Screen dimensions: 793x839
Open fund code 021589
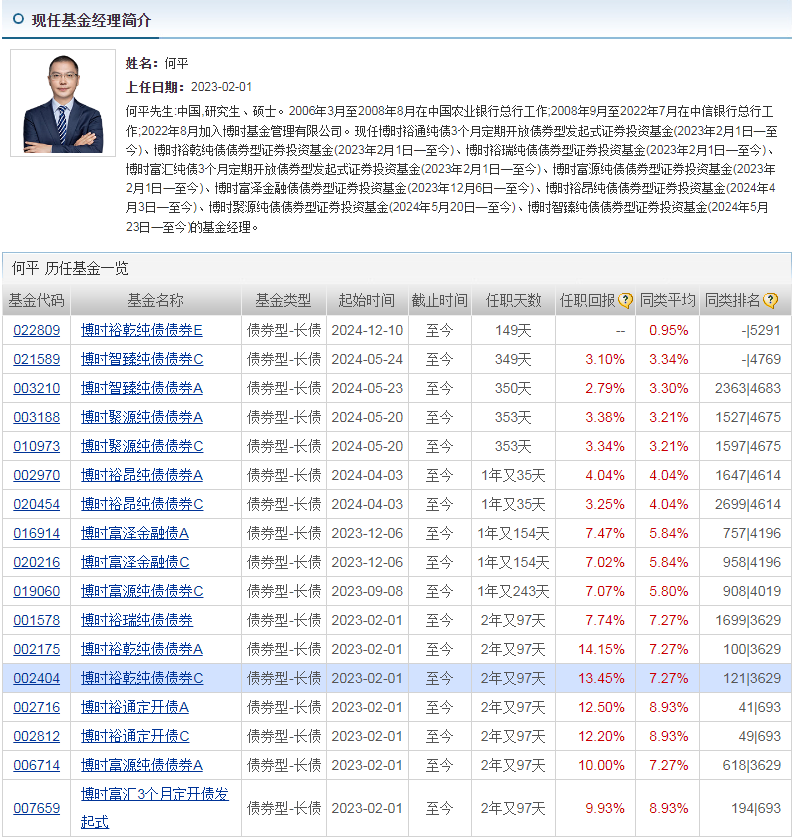coord(36,359)
